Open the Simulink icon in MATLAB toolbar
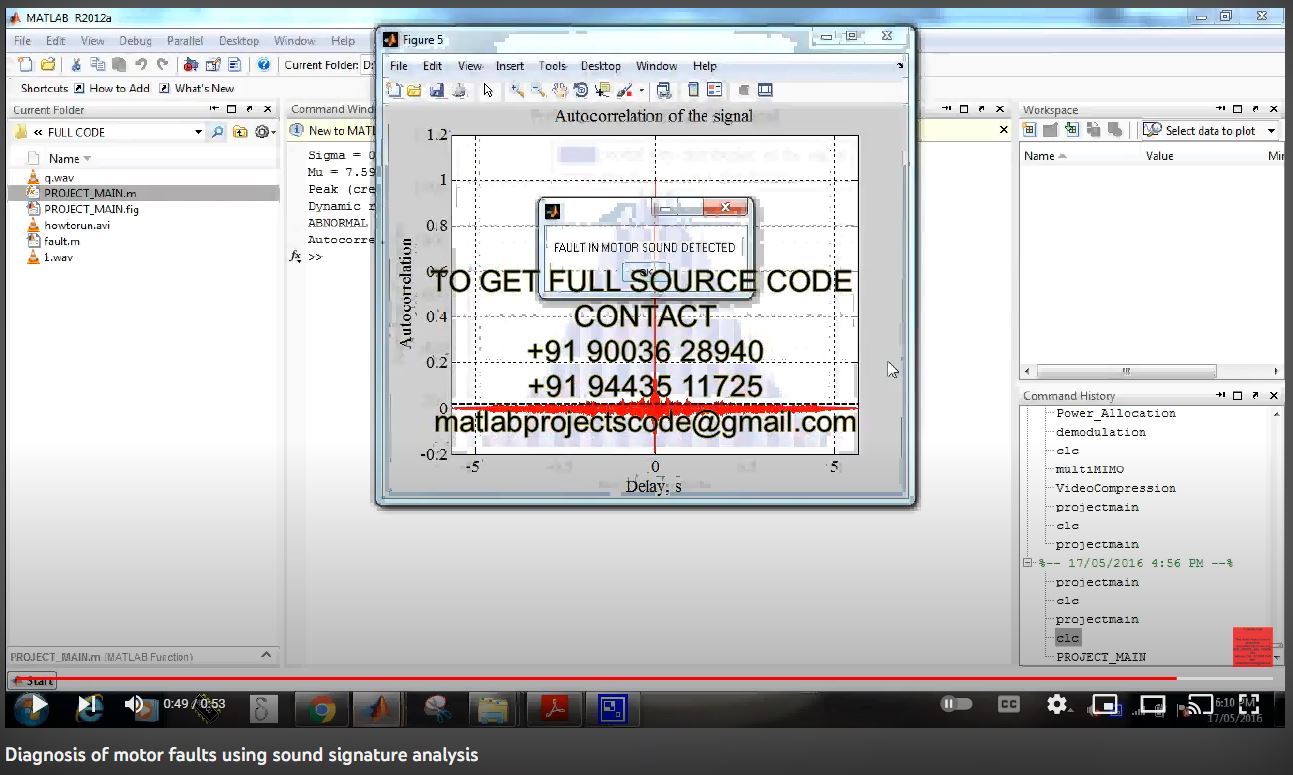1293x775 pixels. 191,65
